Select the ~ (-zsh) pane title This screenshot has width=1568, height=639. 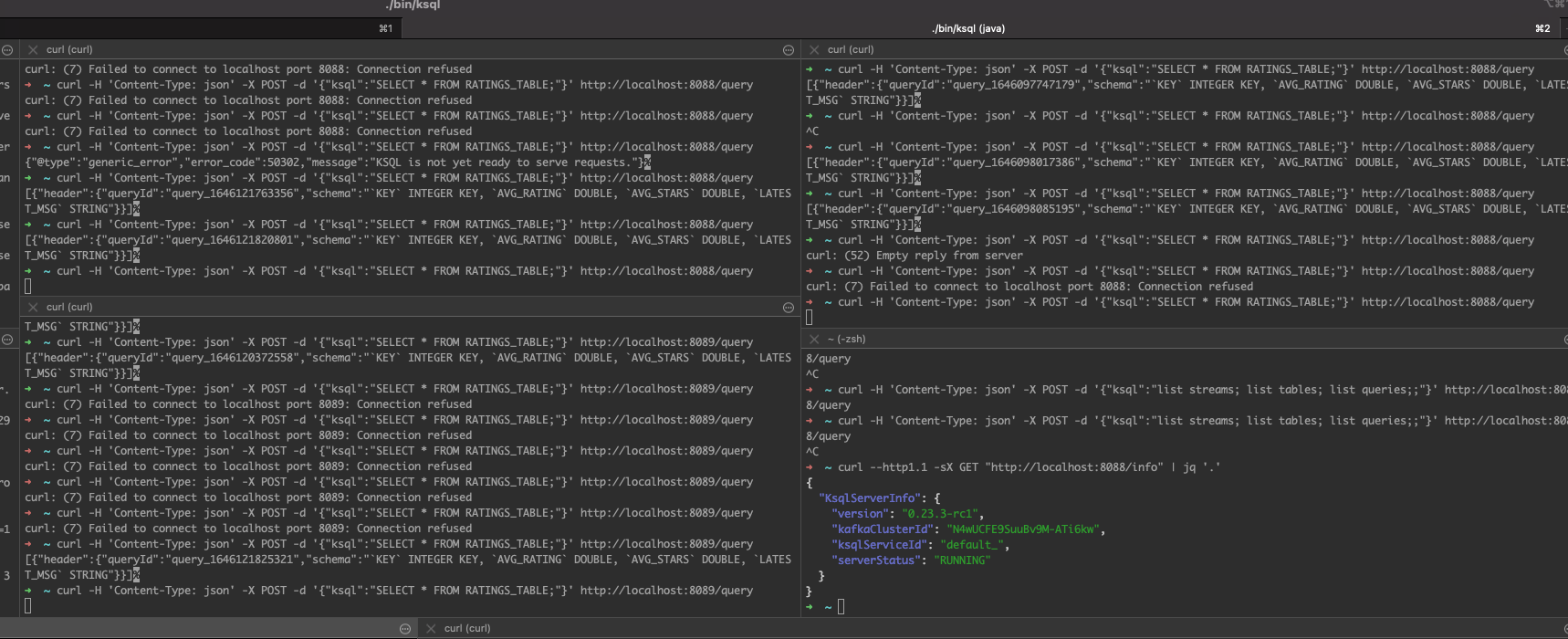point(846,339)
